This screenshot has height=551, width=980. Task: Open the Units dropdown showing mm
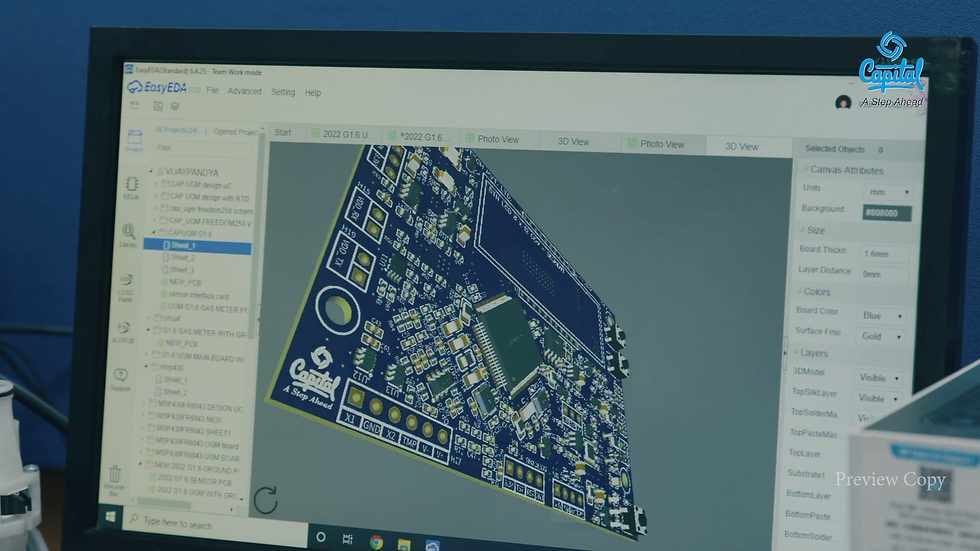[888, 192]
